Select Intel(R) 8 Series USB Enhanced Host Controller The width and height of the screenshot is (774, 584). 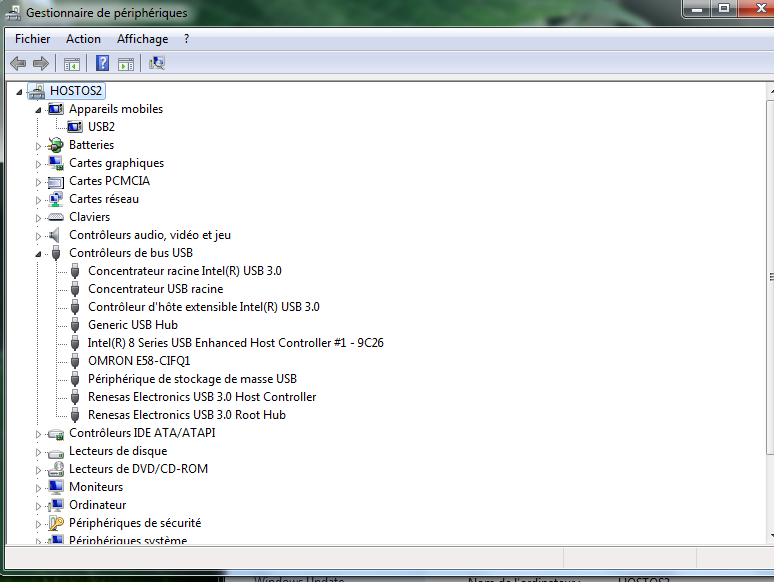pos(235,343)
